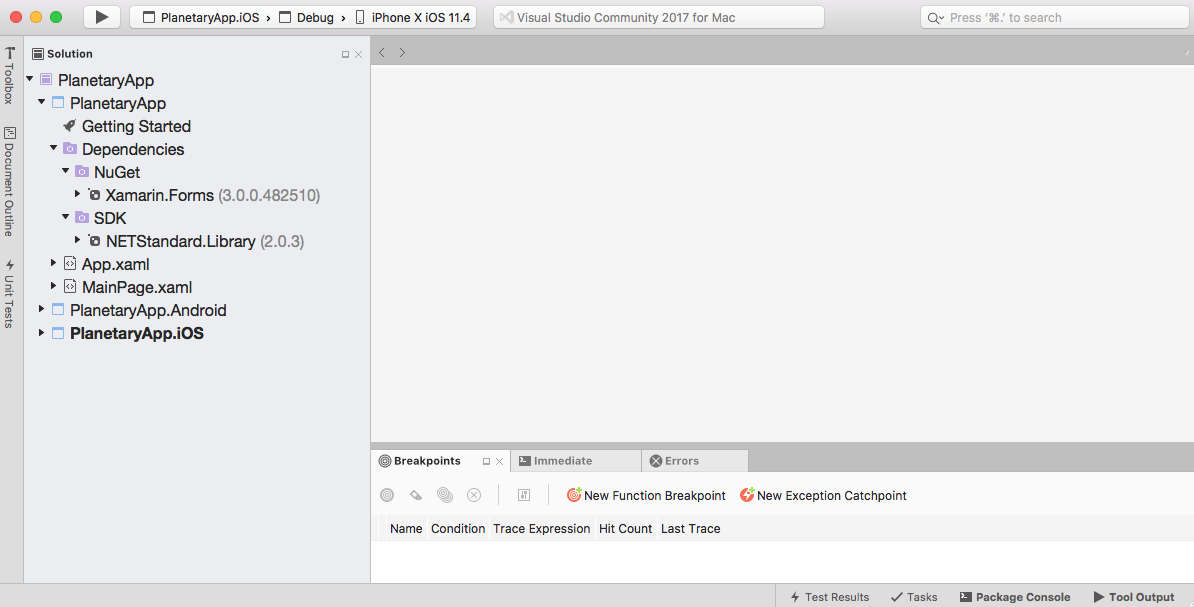
Task: Expand the MainPage.xaml file node
Action: (53, 286)
